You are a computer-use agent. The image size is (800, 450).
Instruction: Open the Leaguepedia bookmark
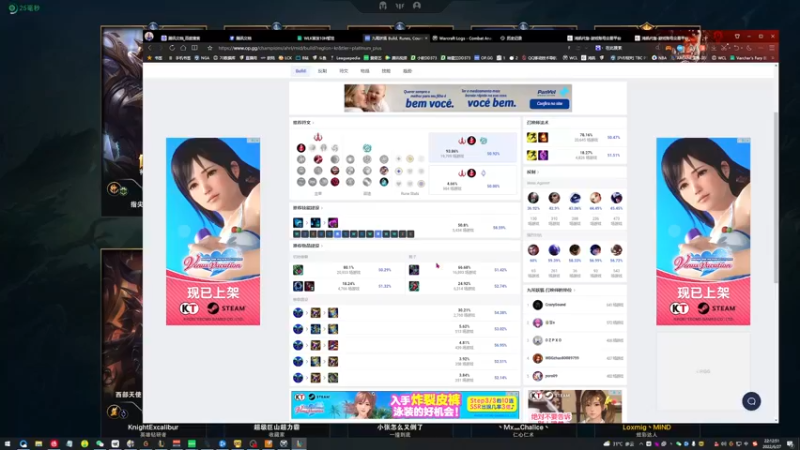point(345,58)
